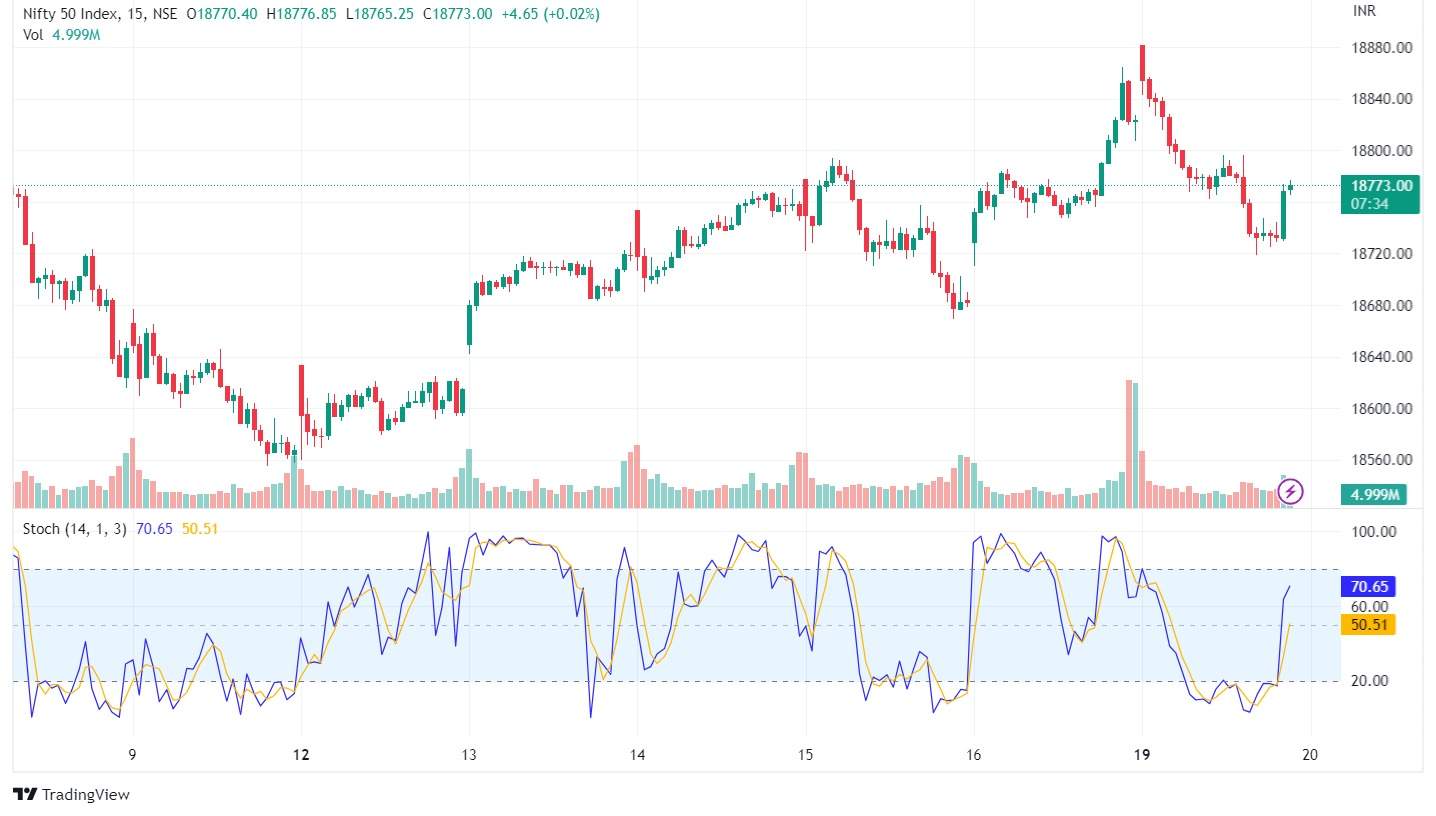Image resolution: width=1436 pixels, height=816 pixels.
Task: Click the stochastic value 70.65 in legend
Action: click(x=154, y=529)
